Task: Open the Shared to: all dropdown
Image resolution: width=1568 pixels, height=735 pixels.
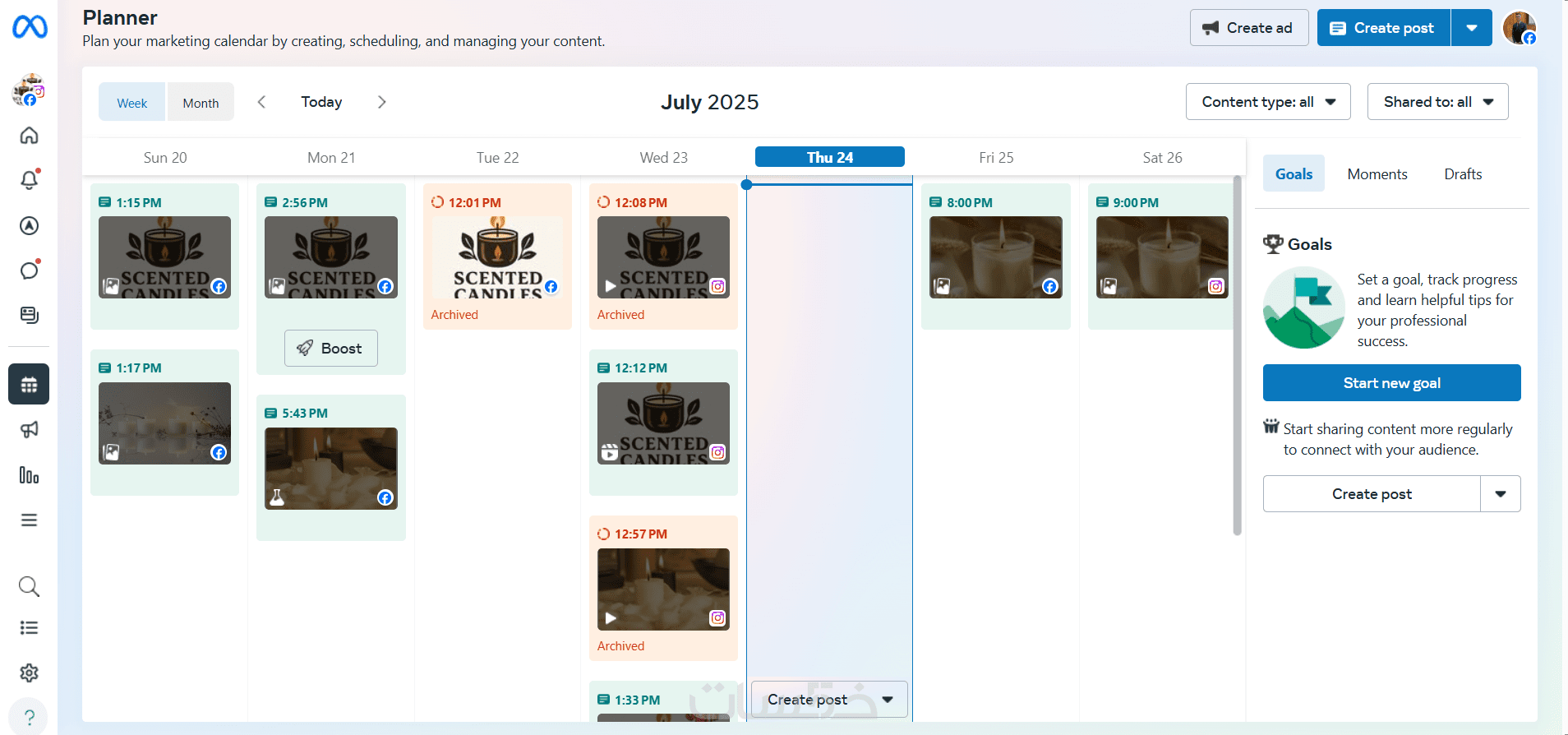Action: click(x=1437, y=102)
